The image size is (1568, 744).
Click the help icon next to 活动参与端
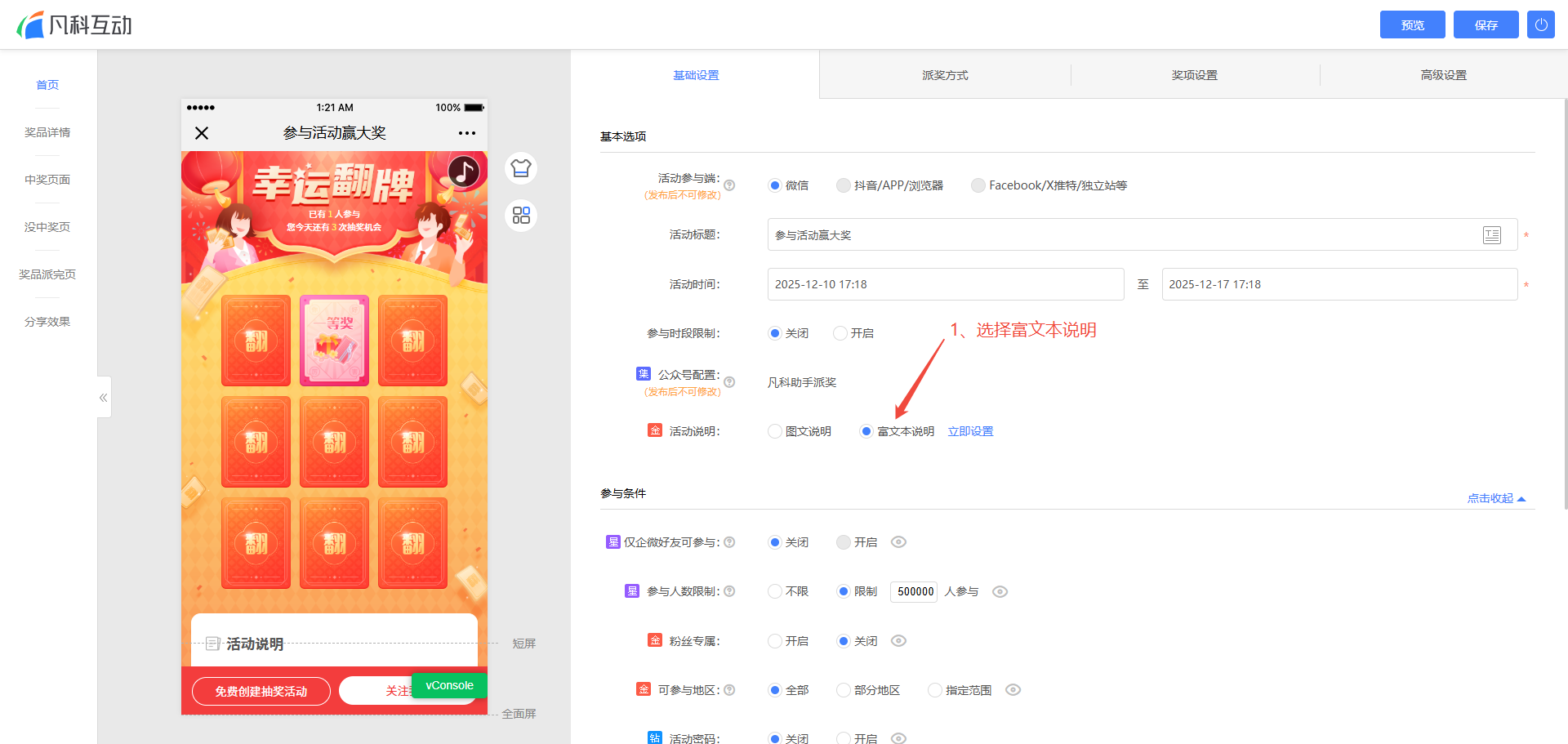tap(729, 185)
